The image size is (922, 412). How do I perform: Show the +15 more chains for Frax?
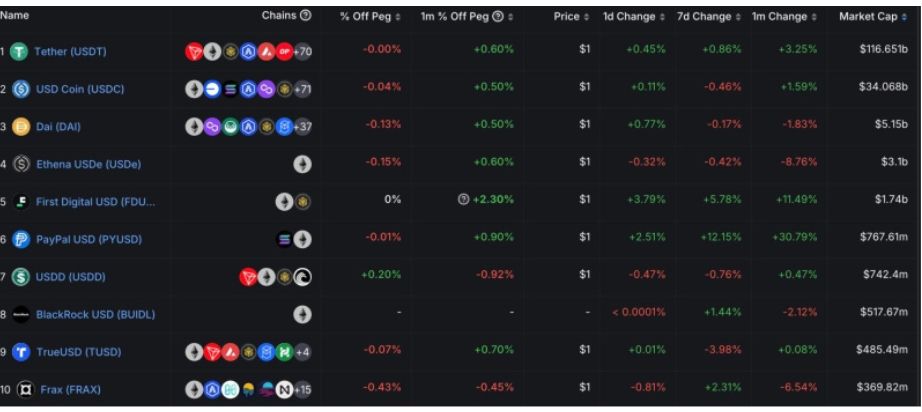tap(302, 388)
